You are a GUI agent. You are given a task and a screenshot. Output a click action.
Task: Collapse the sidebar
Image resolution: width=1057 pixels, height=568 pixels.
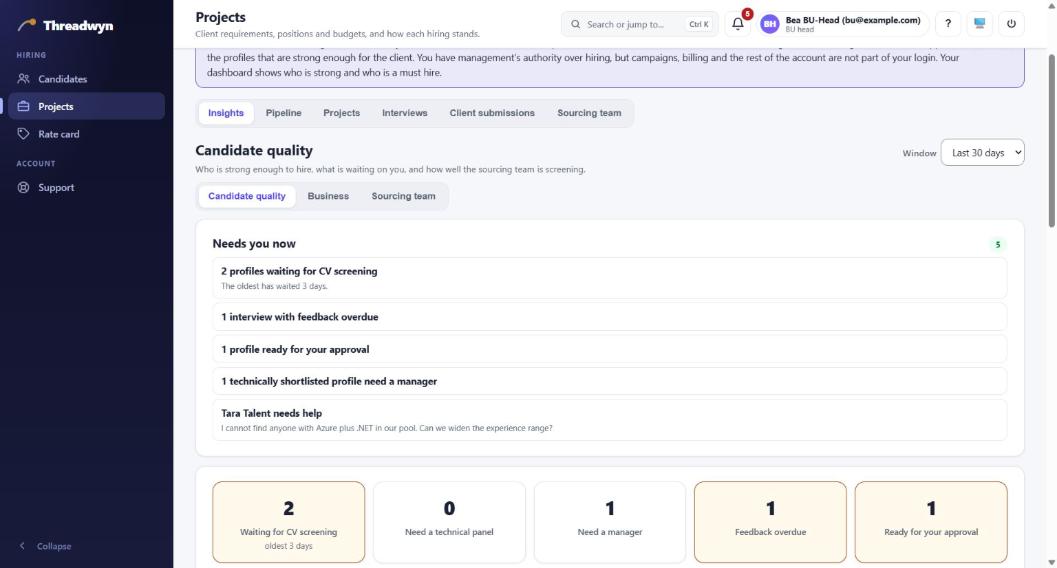[44, 546]
